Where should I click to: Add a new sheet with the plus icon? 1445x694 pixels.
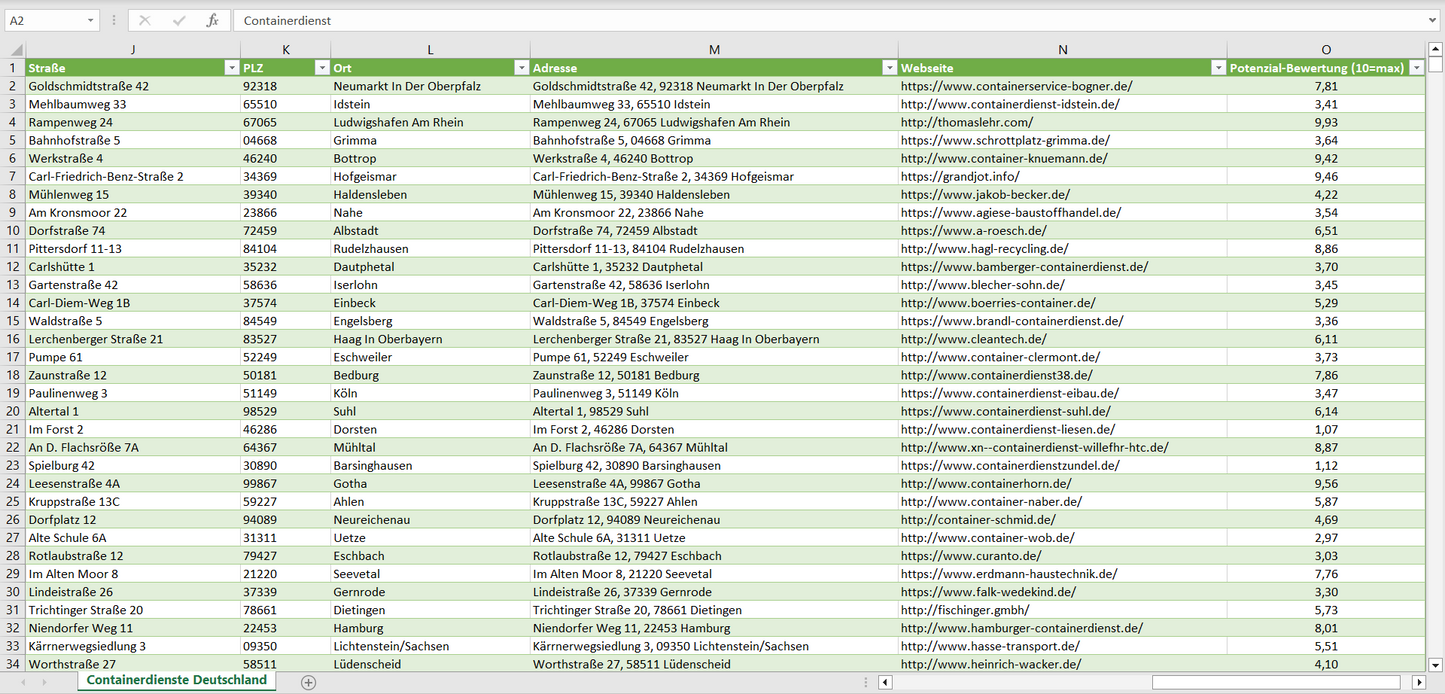click(x=308, y=682)
